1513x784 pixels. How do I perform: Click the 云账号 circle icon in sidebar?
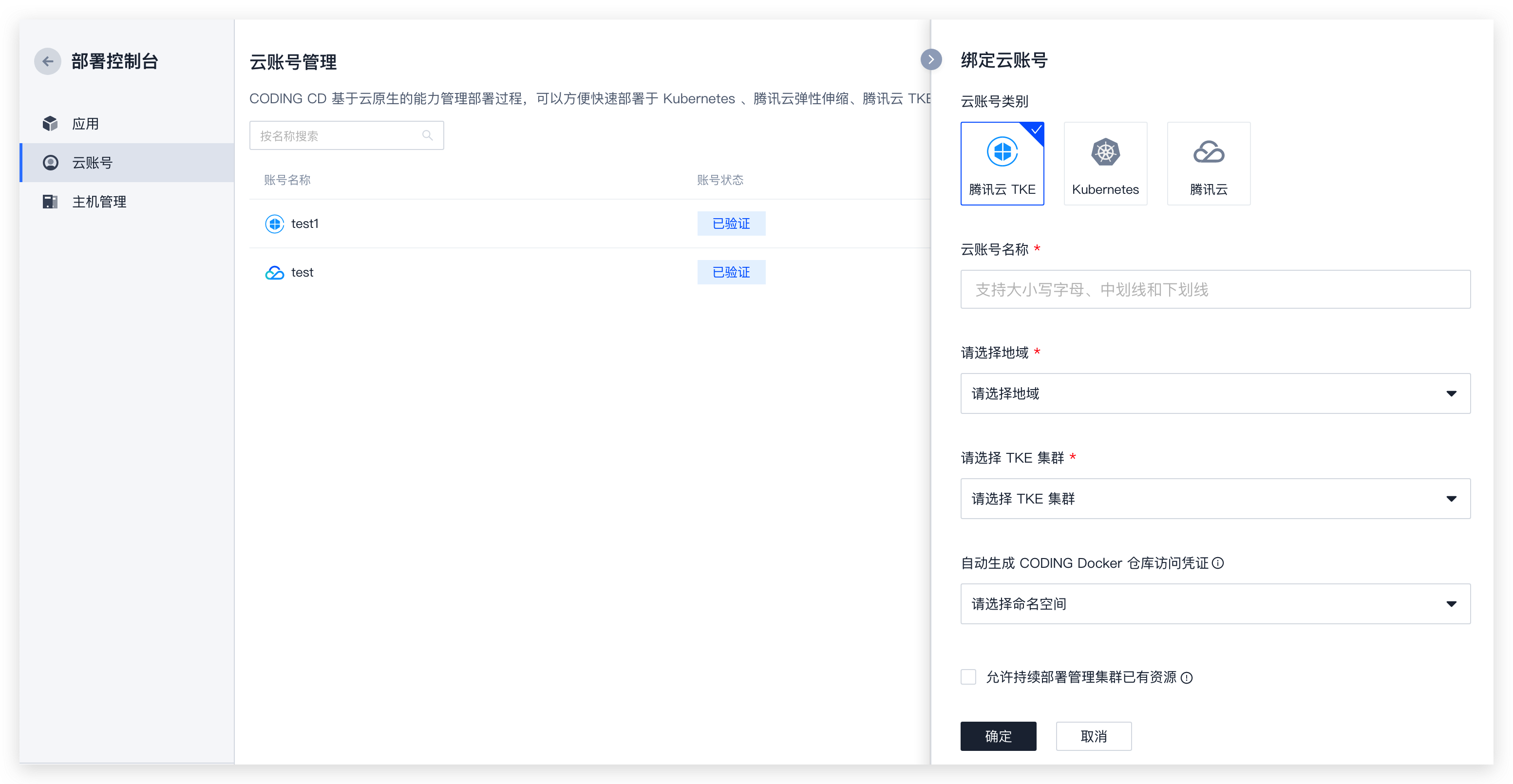51,163
